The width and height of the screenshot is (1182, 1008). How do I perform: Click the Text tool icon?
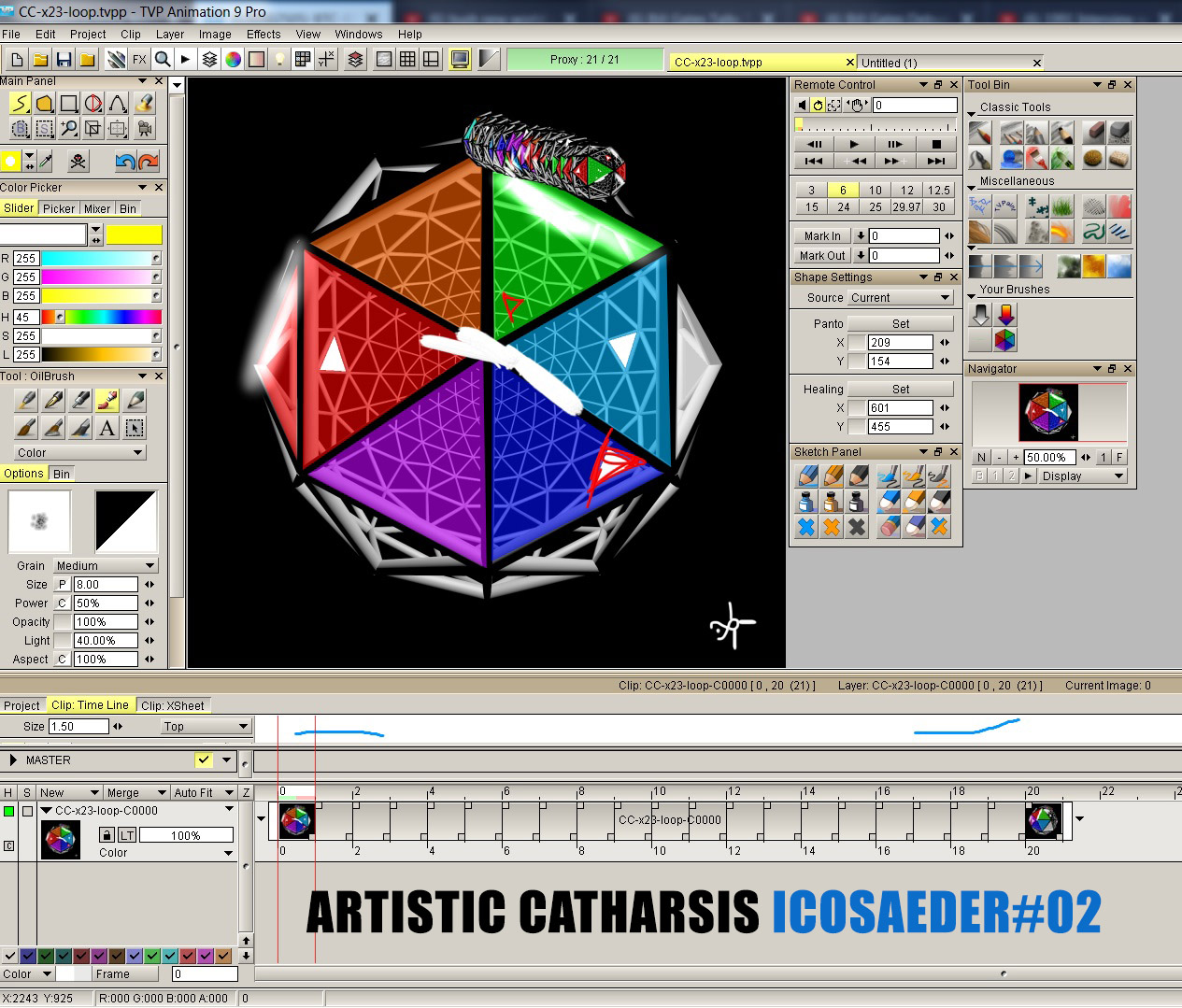click(107, 428)
